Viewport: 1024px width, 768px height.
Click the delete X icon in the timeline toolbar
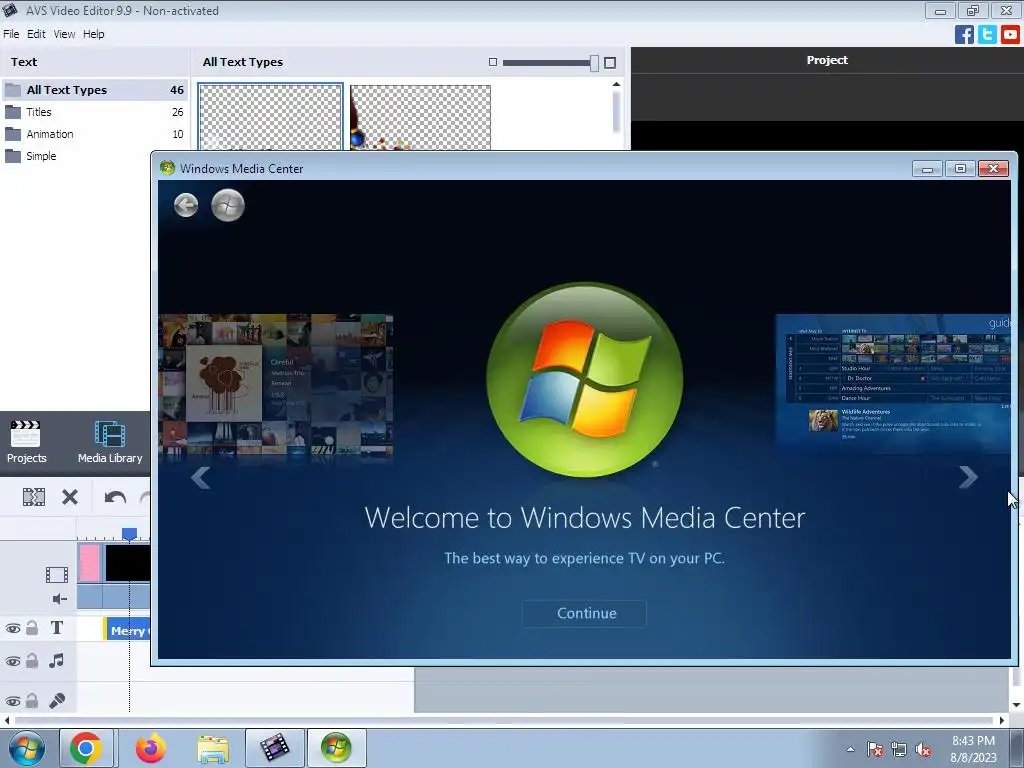pos(70,497)
